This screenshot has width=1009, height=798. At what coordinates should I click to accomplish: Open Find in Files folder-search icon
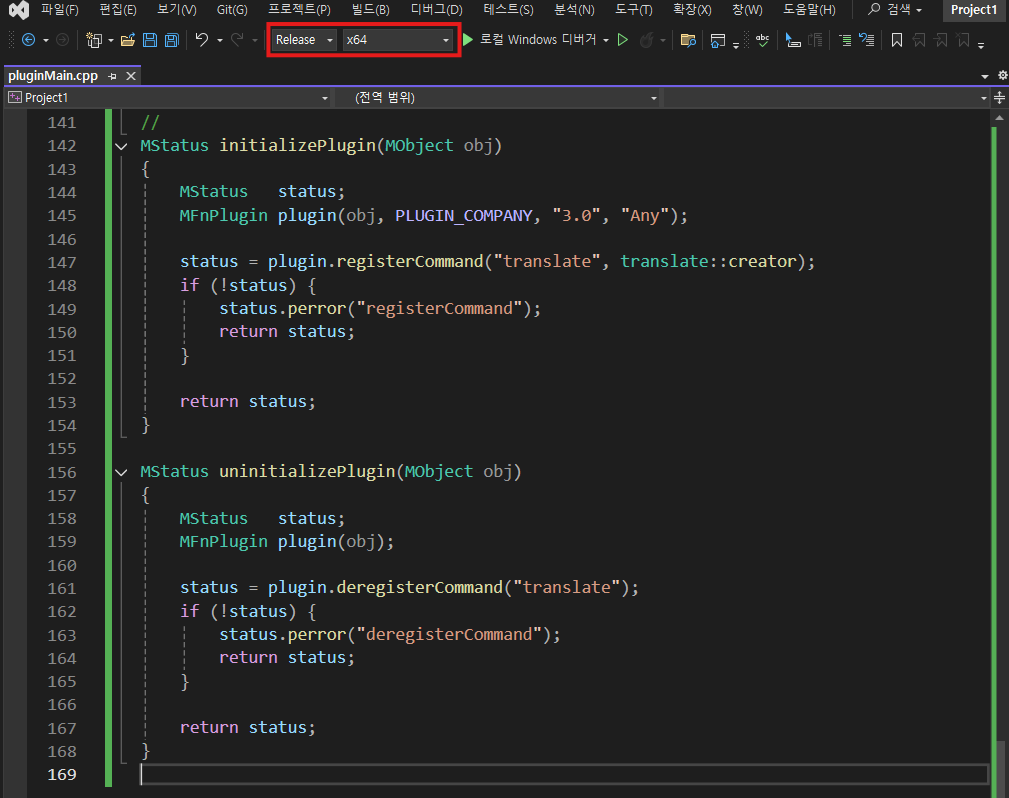point(688,41)
